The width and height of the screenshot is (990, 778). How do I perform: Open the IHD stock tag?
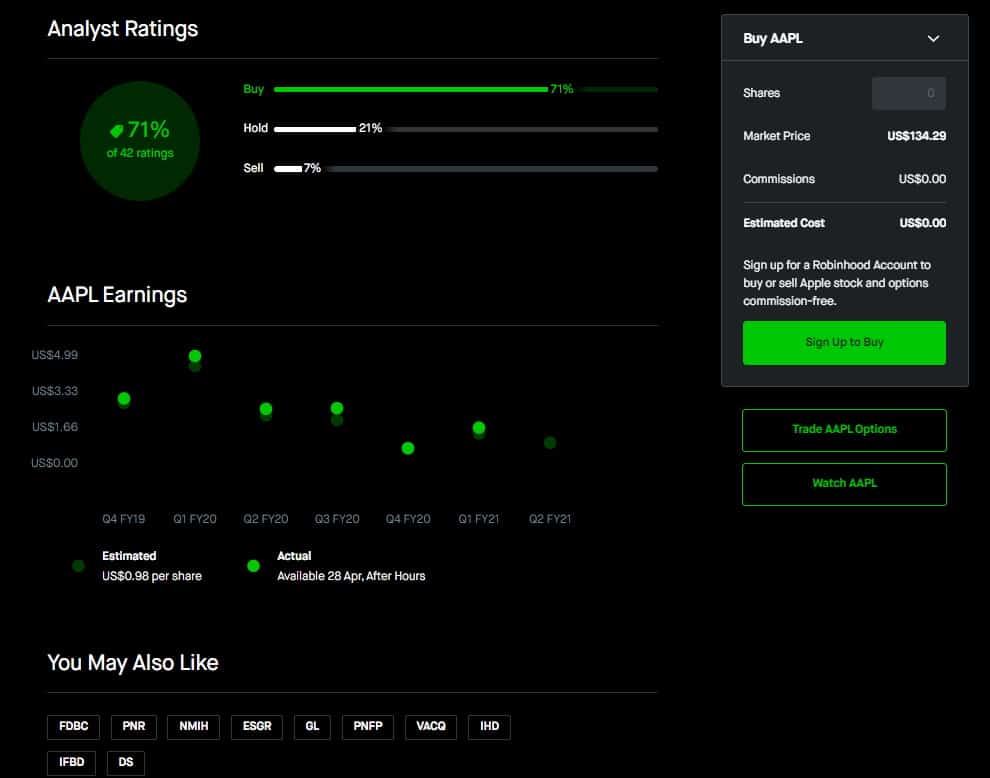click(x=489, y=727)
